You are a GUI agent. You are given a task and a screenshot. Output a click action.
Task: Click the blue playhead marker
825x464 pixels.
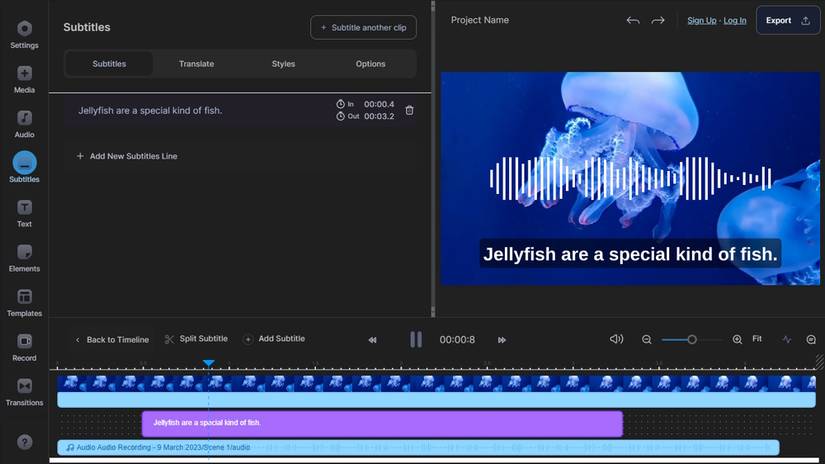point(208,363)
